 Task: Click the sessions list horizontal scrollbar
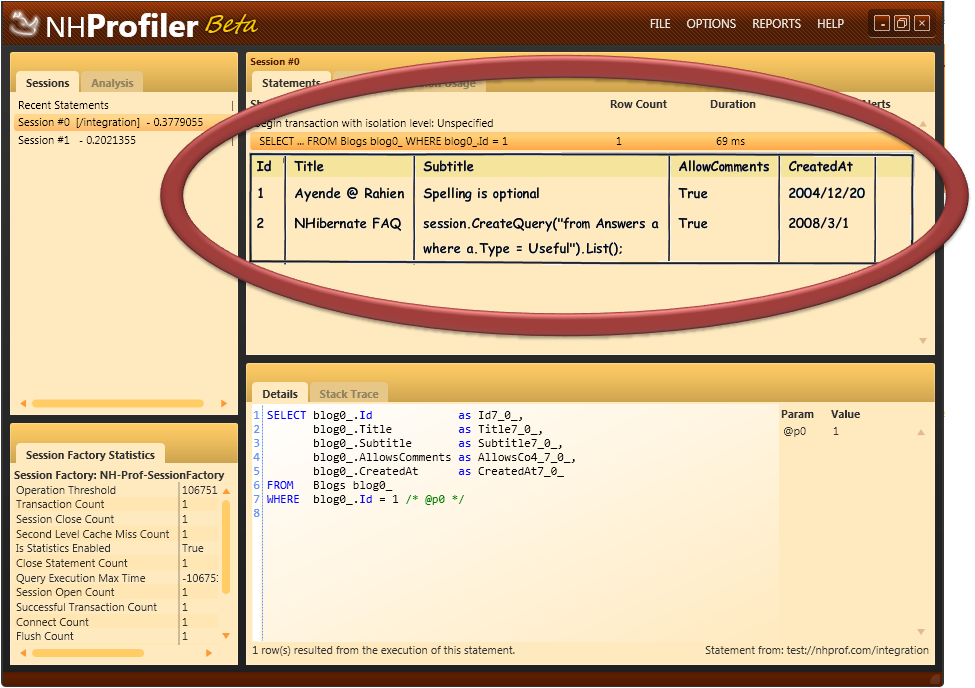click(x=118, y=404)
